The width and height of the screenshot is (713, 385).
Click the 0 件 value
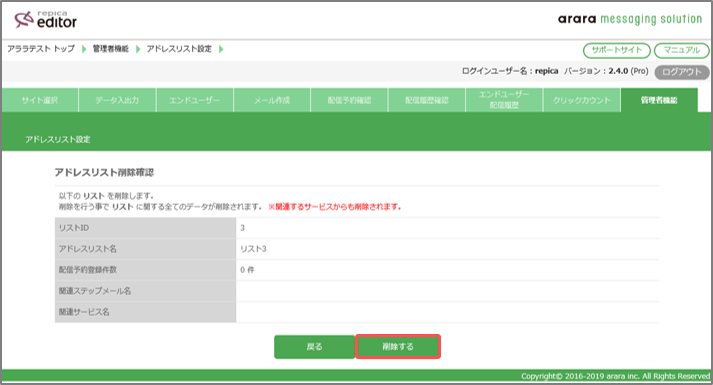tap(247, 270)
